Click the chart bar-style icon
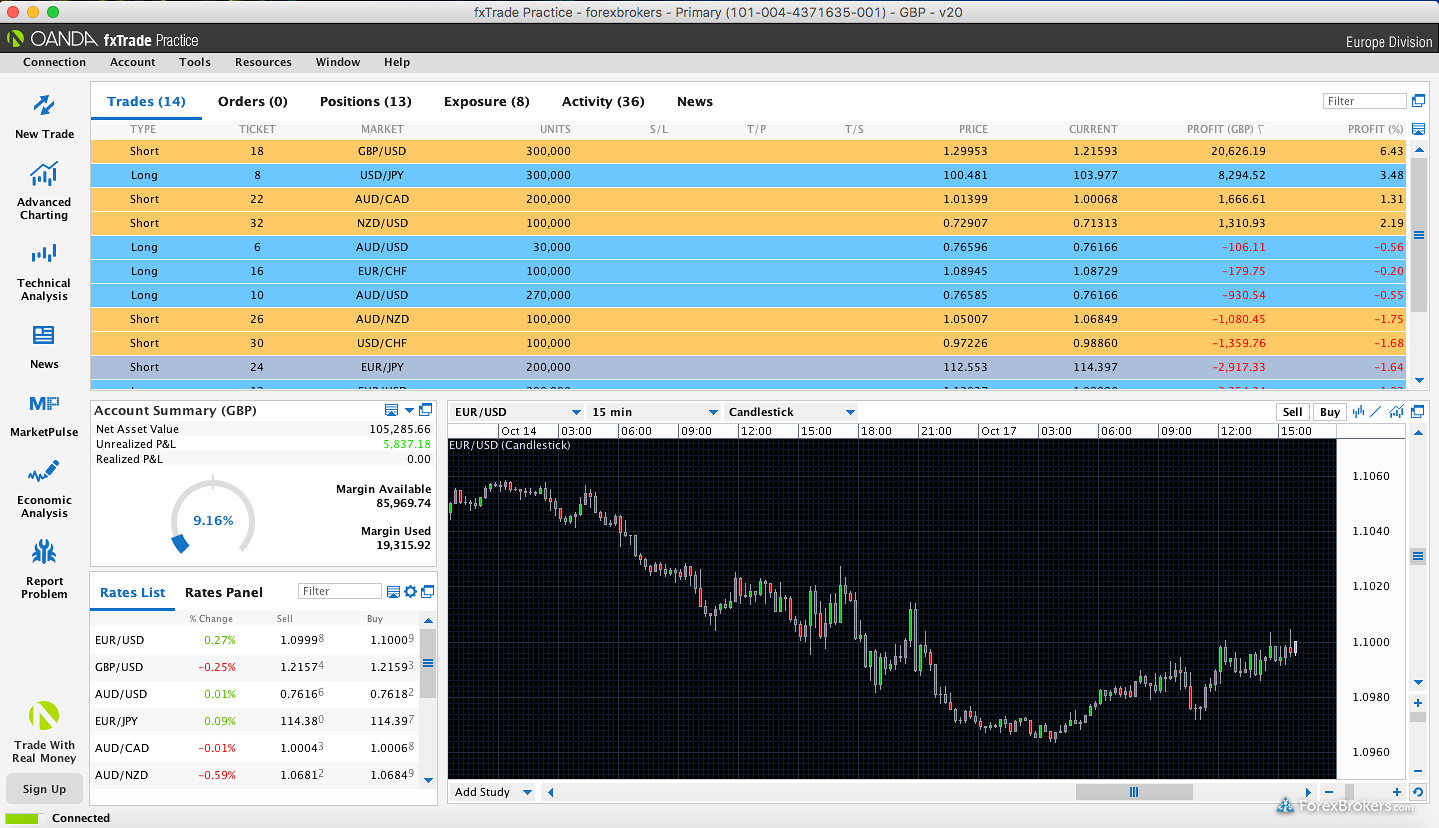The image size is (1439, 828). point(1359,411)
